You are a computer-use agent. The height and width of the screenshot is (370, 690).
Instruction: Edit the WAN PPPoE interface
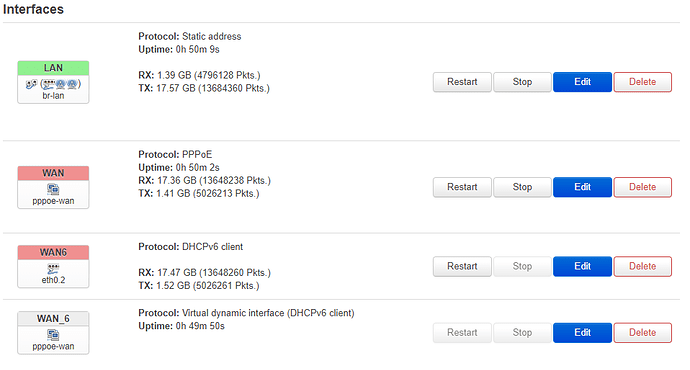click(x=582, y=187)
